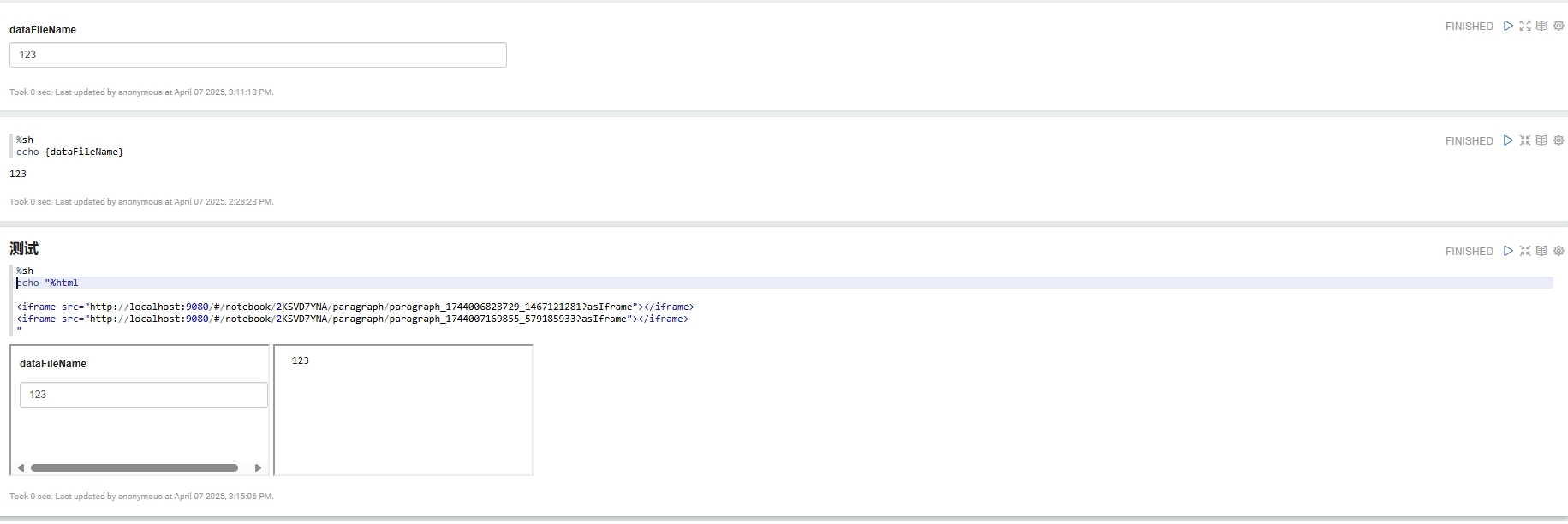Click the top dataFileName input field

pos(258,55)
